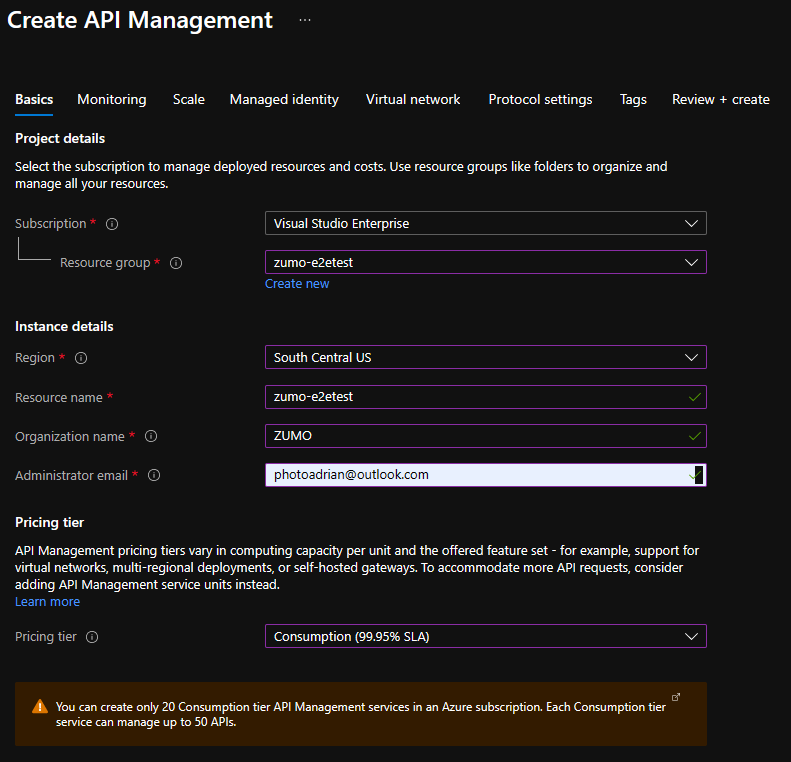Click the warning triangle icon in banner
791x762 pixels.
pos(40,707)
